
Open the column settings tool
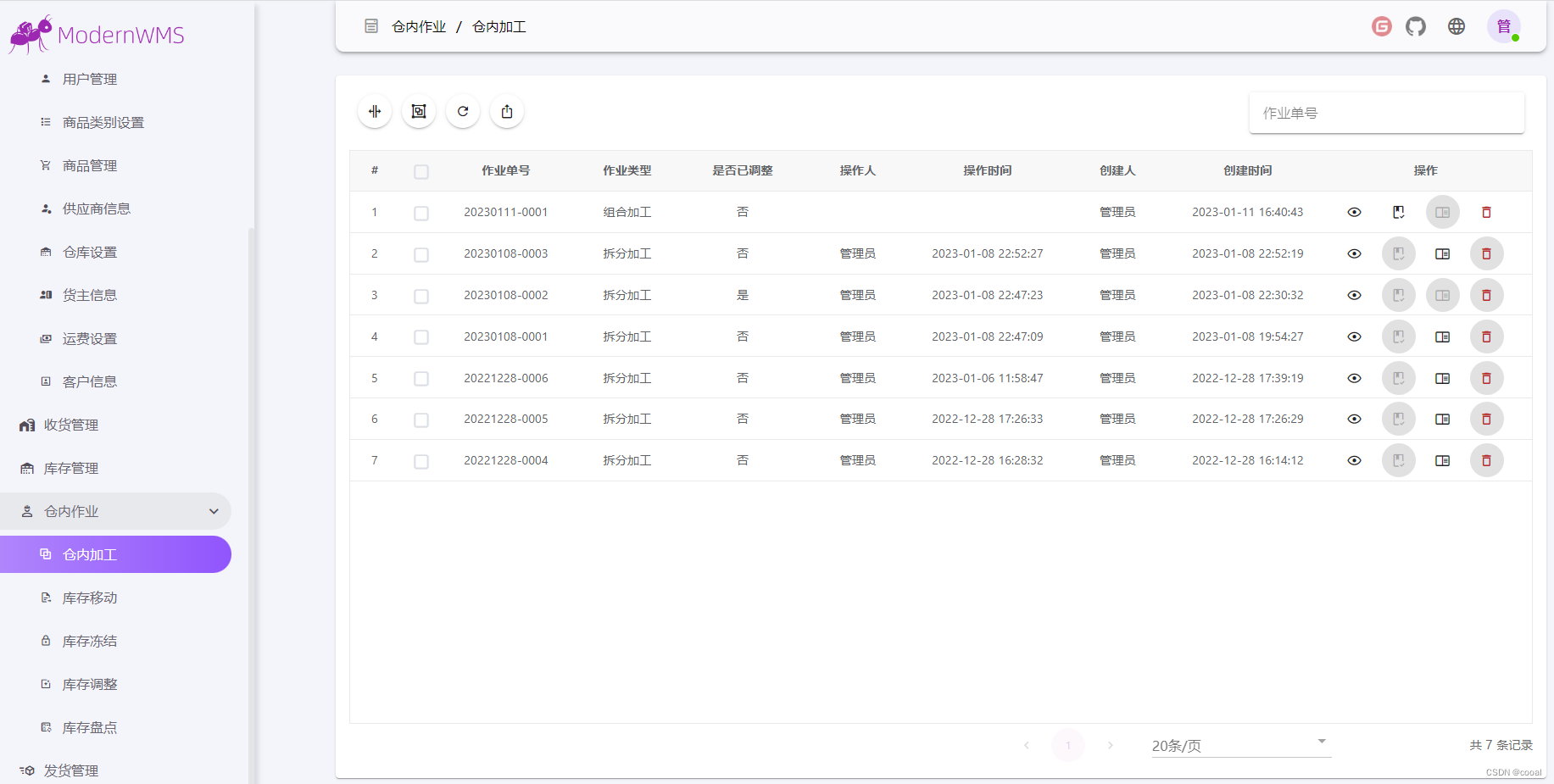[374, 111]
